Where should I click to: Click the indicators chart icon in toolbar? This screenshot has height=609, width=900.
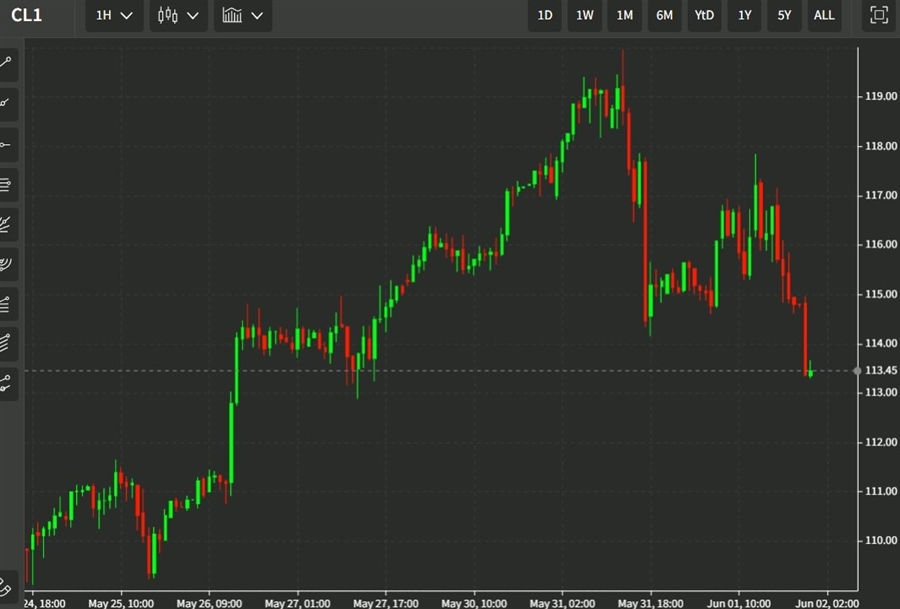(232, 15)
